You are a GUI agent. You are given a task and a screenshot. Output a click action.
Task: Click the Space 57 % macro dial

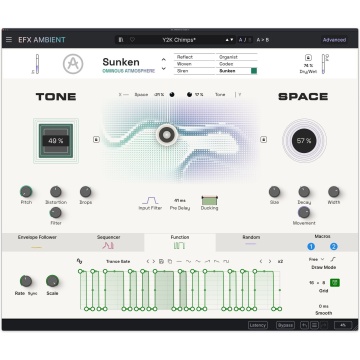point(304,141)
